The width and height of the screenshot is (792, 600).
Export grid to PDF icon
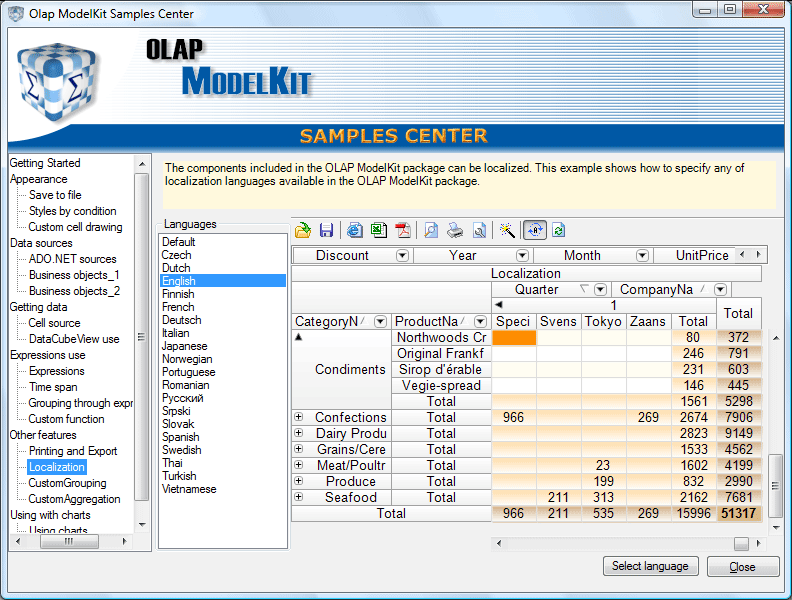coord(403,230)
